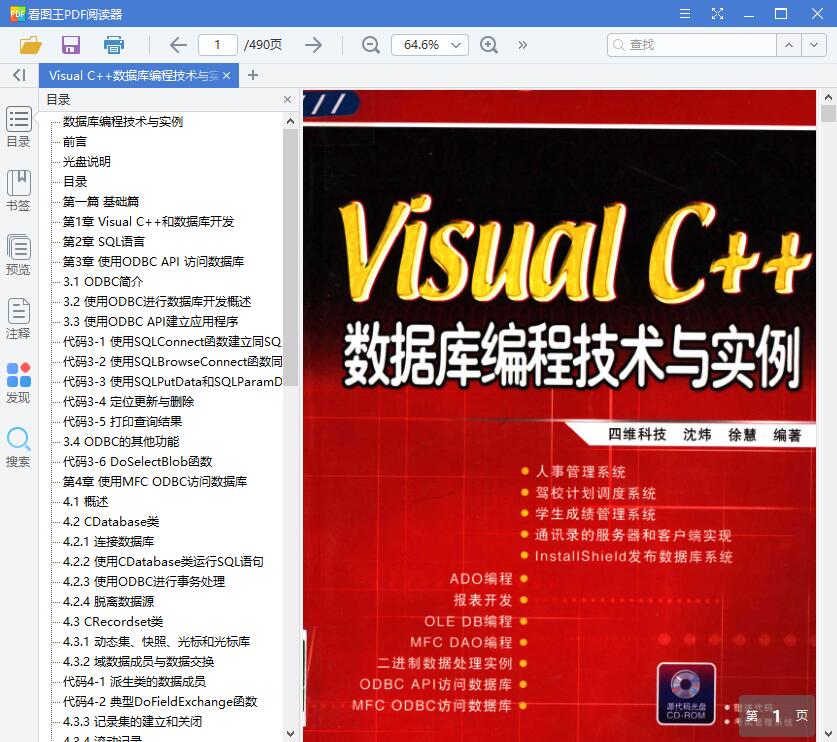The image size is (837, 742).
Task: Select 4.3.3 记录集的建立和关闭
Action: 132,722
